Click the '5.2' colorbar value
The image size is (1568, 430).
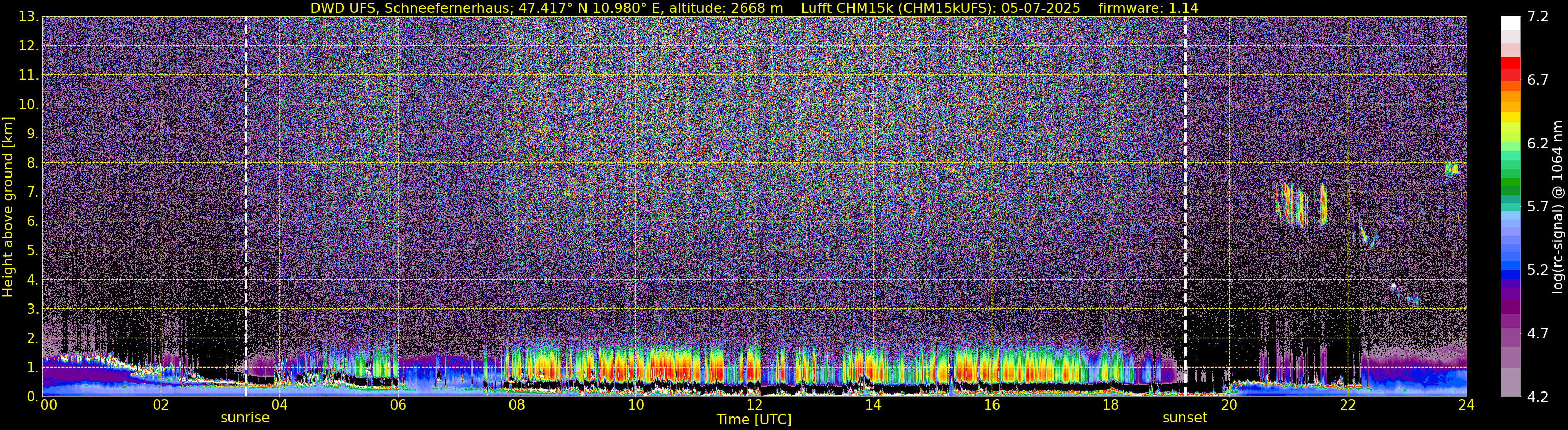tap(1538, 270)
